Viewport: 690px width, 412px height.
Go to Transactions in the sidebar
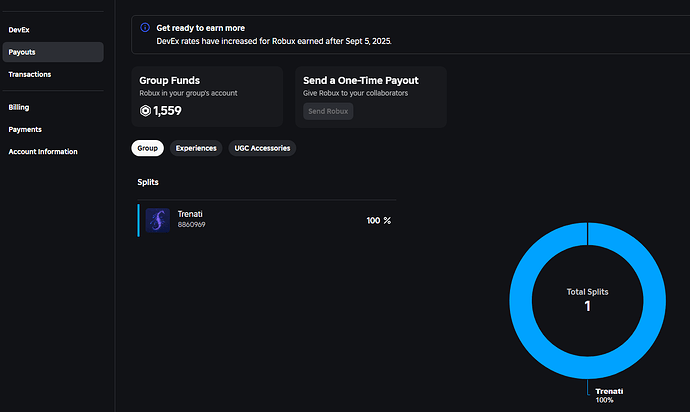[30, 74]
